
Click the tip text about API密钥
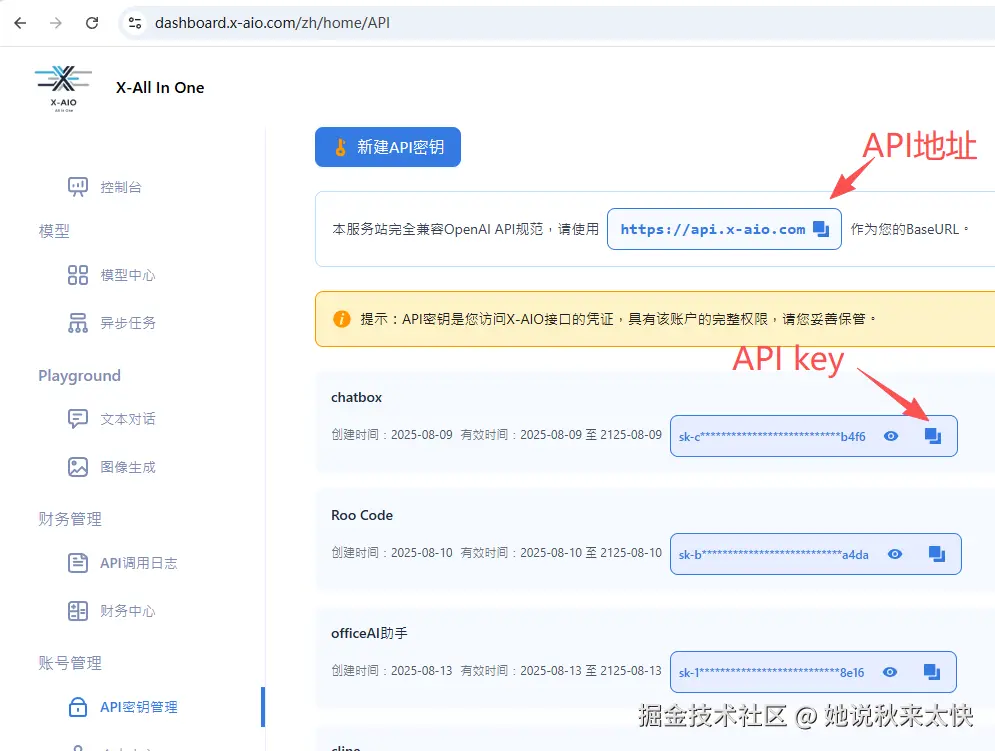pos(618,319)
